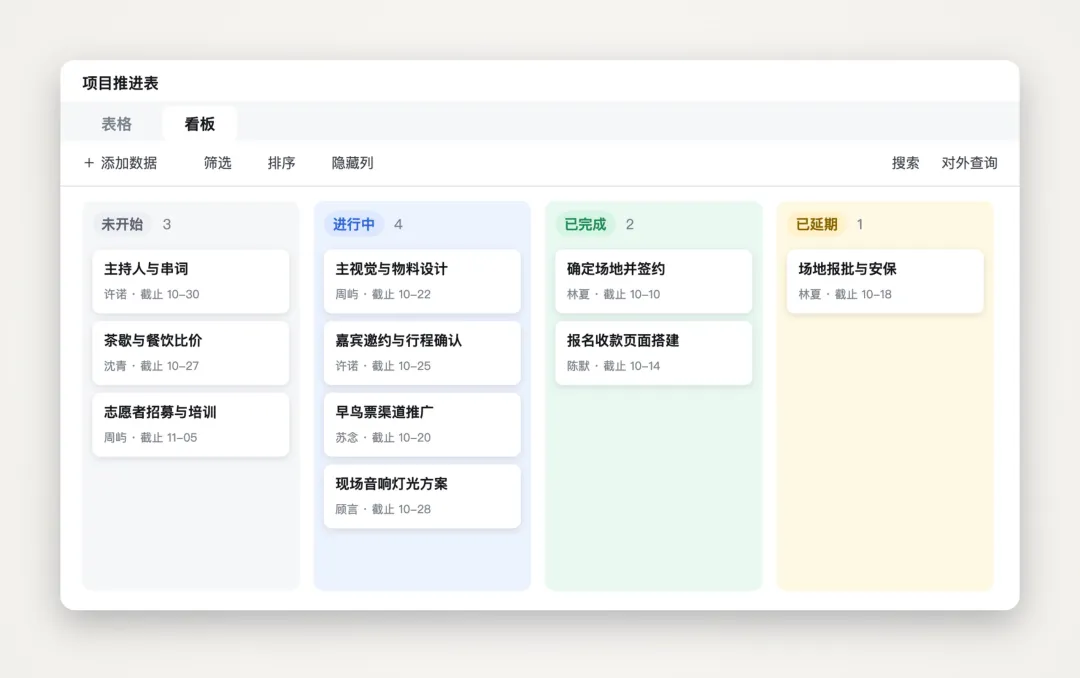This screenshot has width=1080, height=678.
Task: Open the 早鸟票渠道推广 card
Action: (422, 424)
